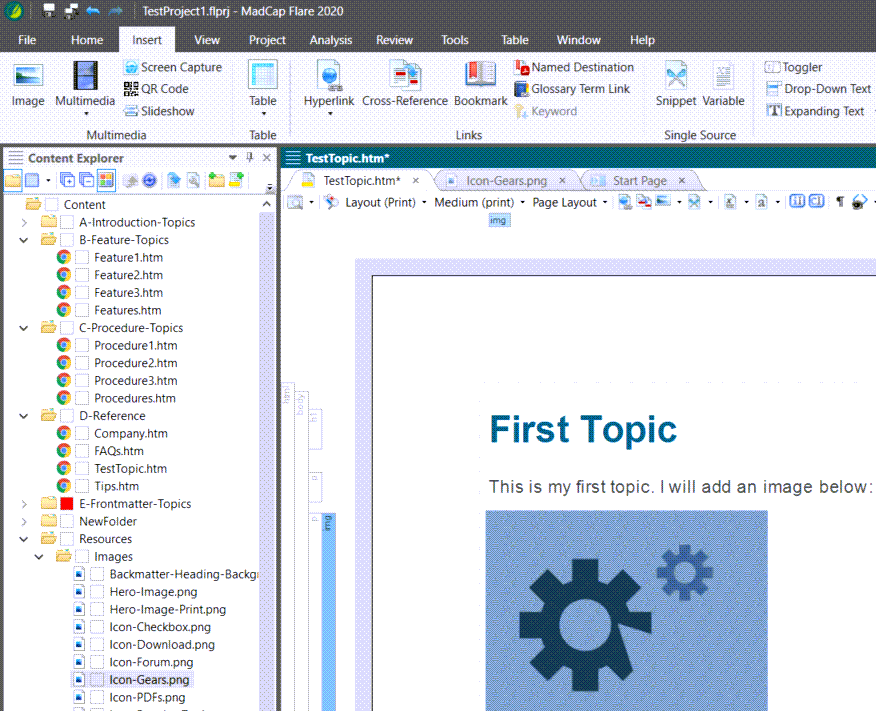Switch to the View ribbon tab

pyautogui.click(x=207, y=40)
